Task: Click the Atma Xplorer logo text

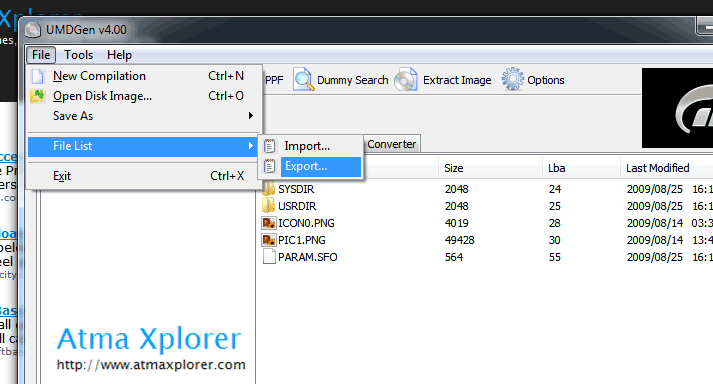Action: point(149,339)
